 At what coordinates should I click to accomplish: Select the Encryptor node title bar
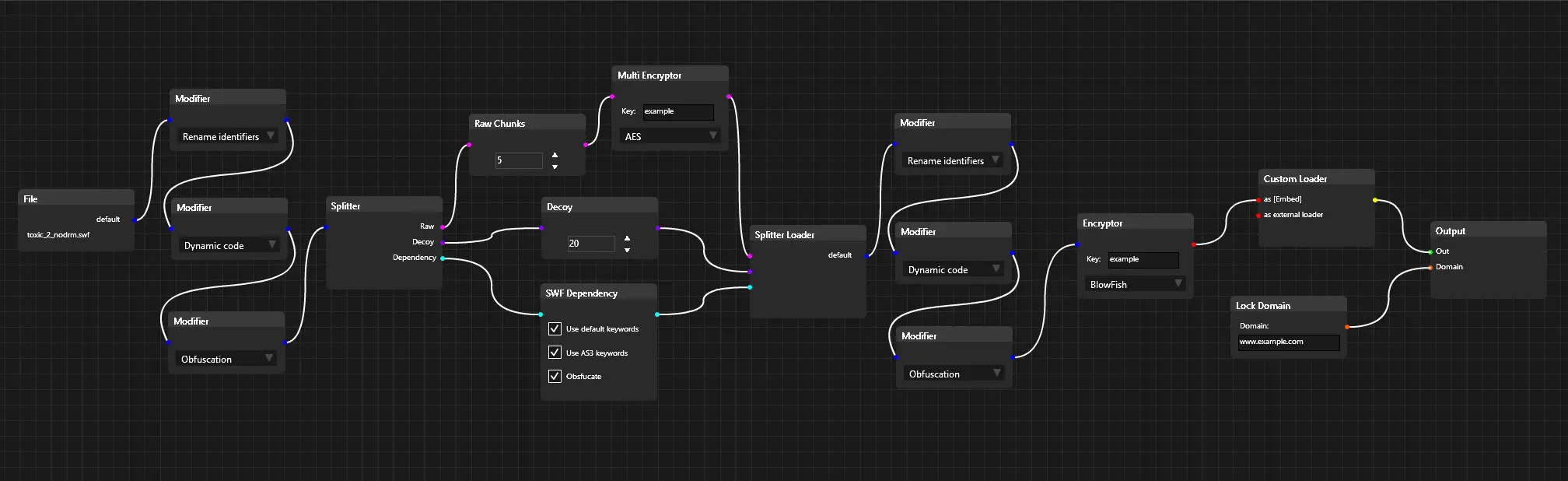pos(1136,223)
